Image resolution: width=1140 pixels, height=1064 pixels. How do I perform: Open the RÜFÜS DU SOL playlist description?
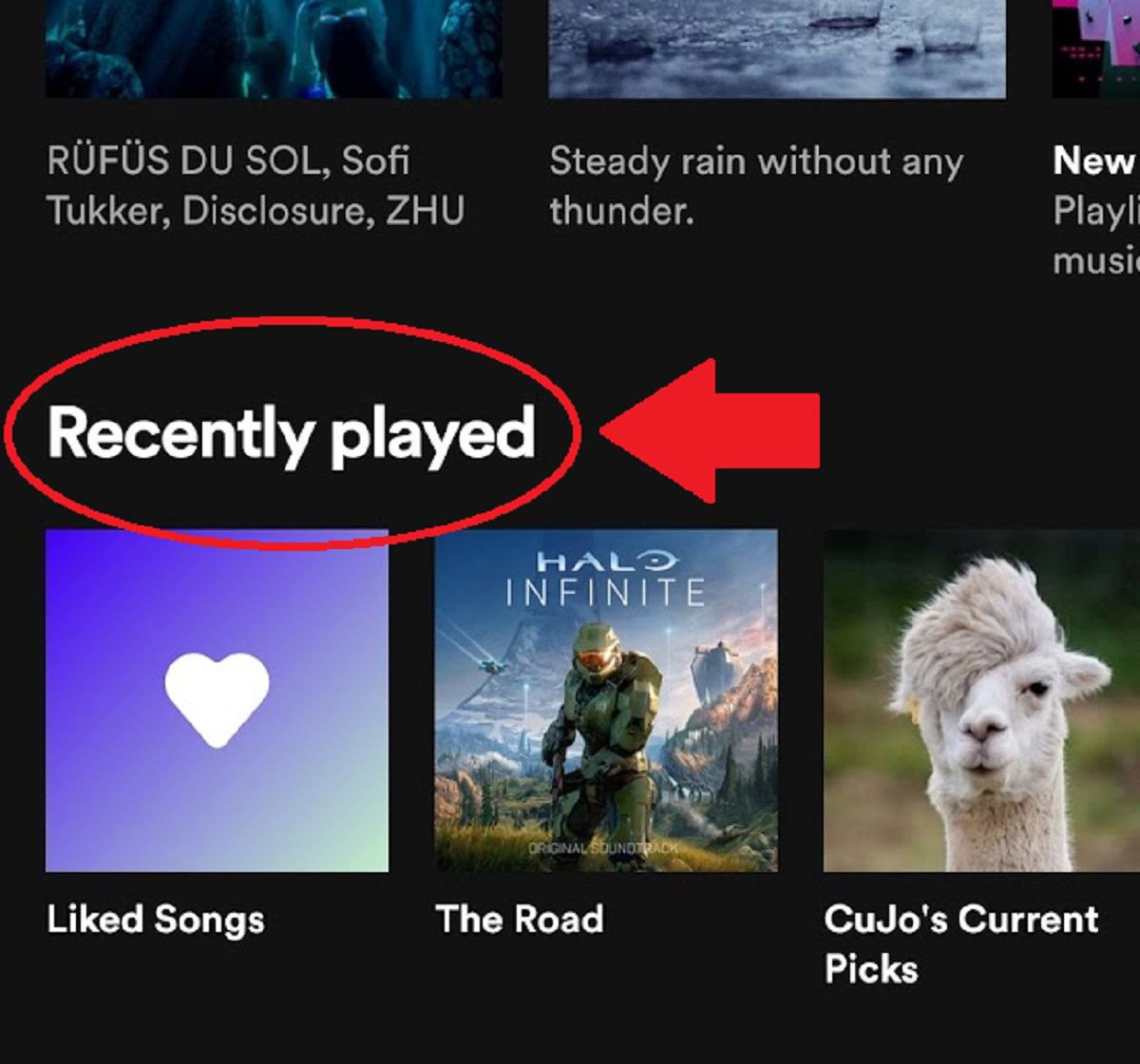[x=256, y=186]
